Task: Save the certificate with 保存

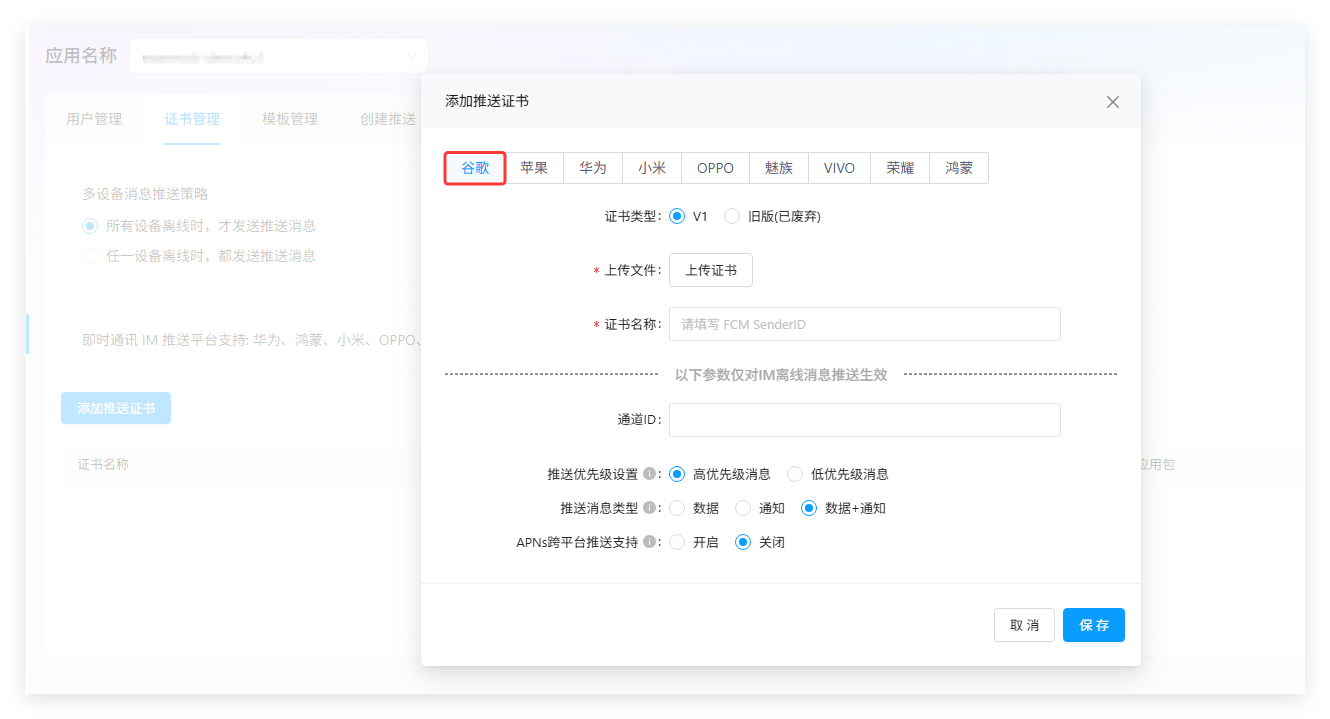Action: (1093, 625)
